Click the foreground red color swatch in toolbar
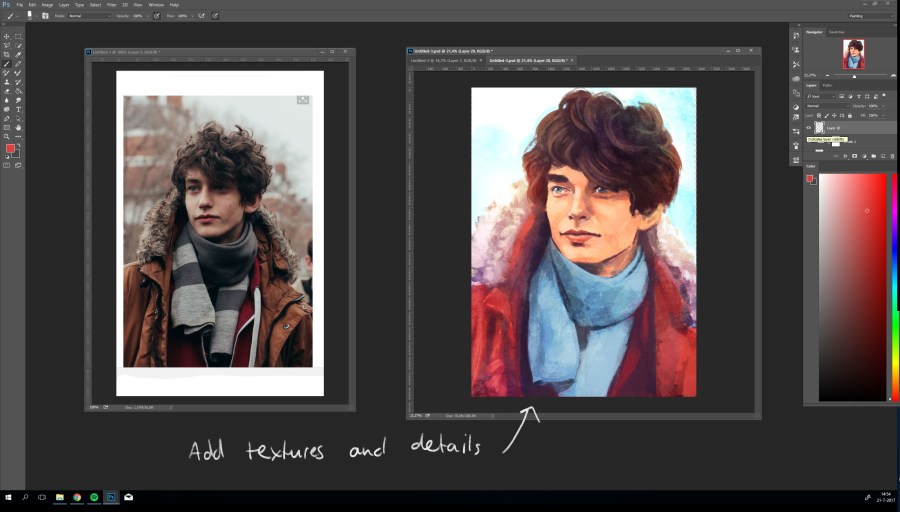 point(10,148)
